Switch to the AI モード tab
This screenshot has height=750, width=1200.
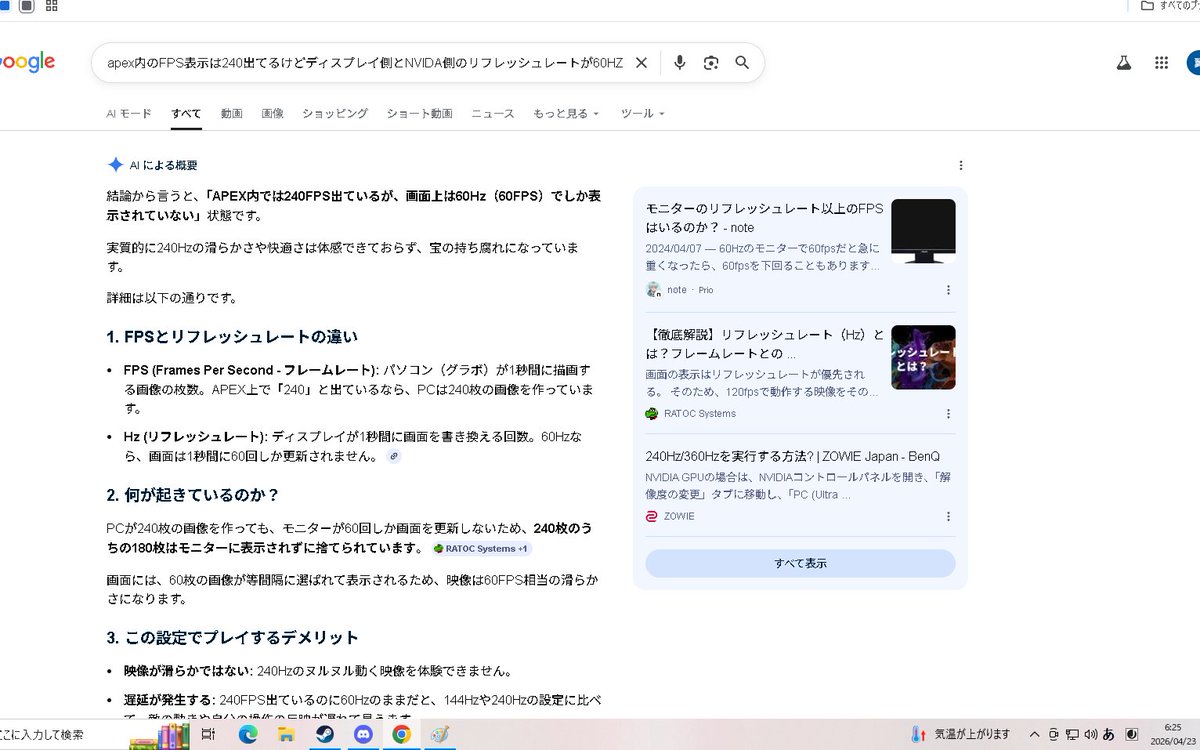pyautogui.click(x=129, y=114)
